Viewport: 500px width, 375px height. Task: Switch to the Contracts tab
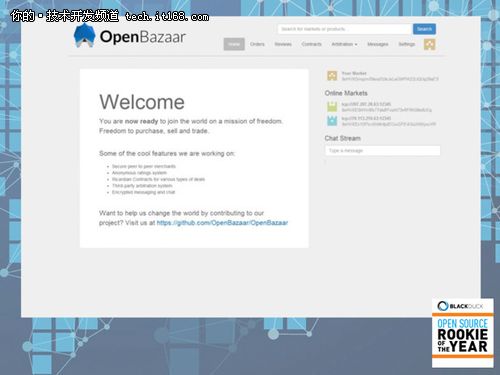(x=311, y=44)
